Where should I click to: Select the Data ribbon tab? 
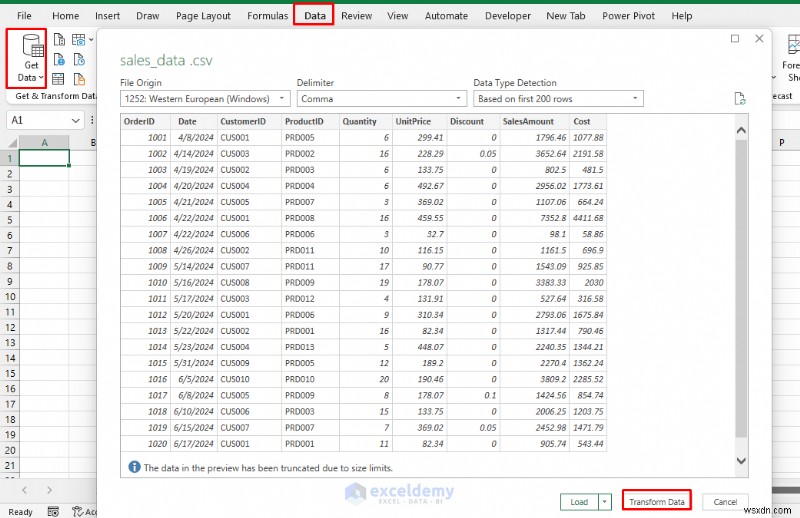(314, 15)
